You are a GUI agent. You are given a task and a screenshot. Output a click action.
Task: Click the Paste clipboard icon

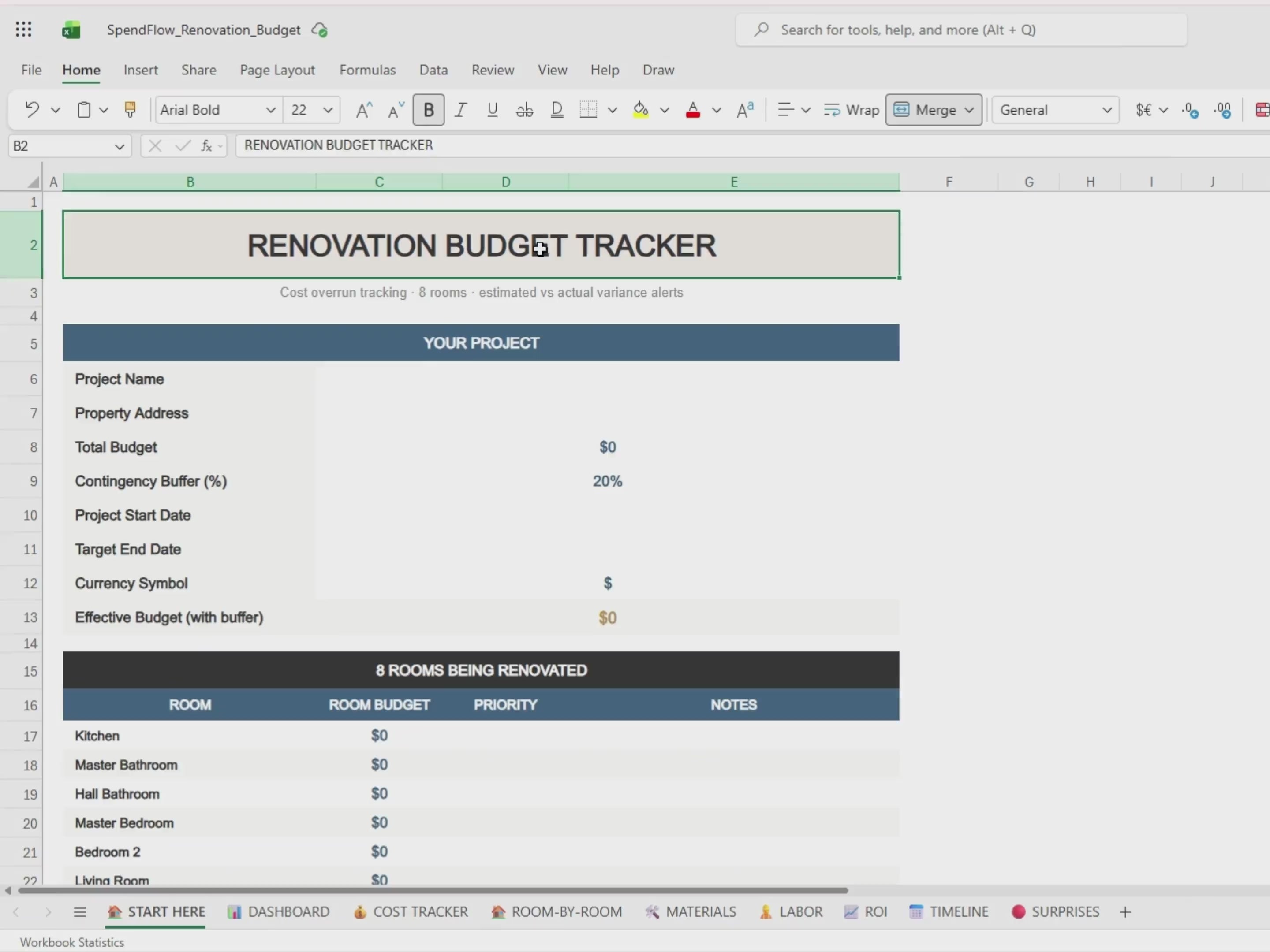click(84, 110)
